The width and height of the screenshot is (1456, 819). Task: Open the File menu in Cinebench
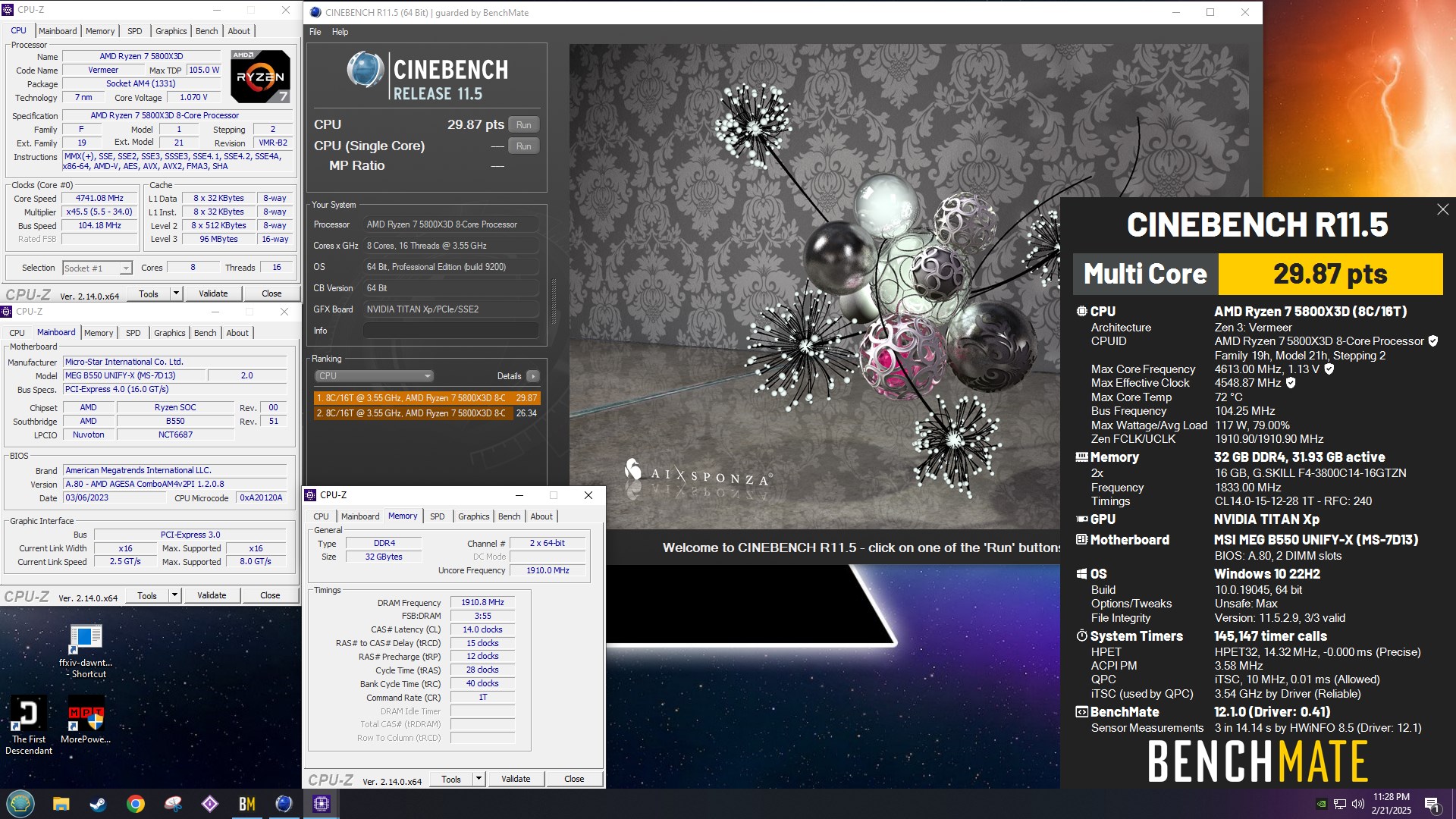(315, 32)
